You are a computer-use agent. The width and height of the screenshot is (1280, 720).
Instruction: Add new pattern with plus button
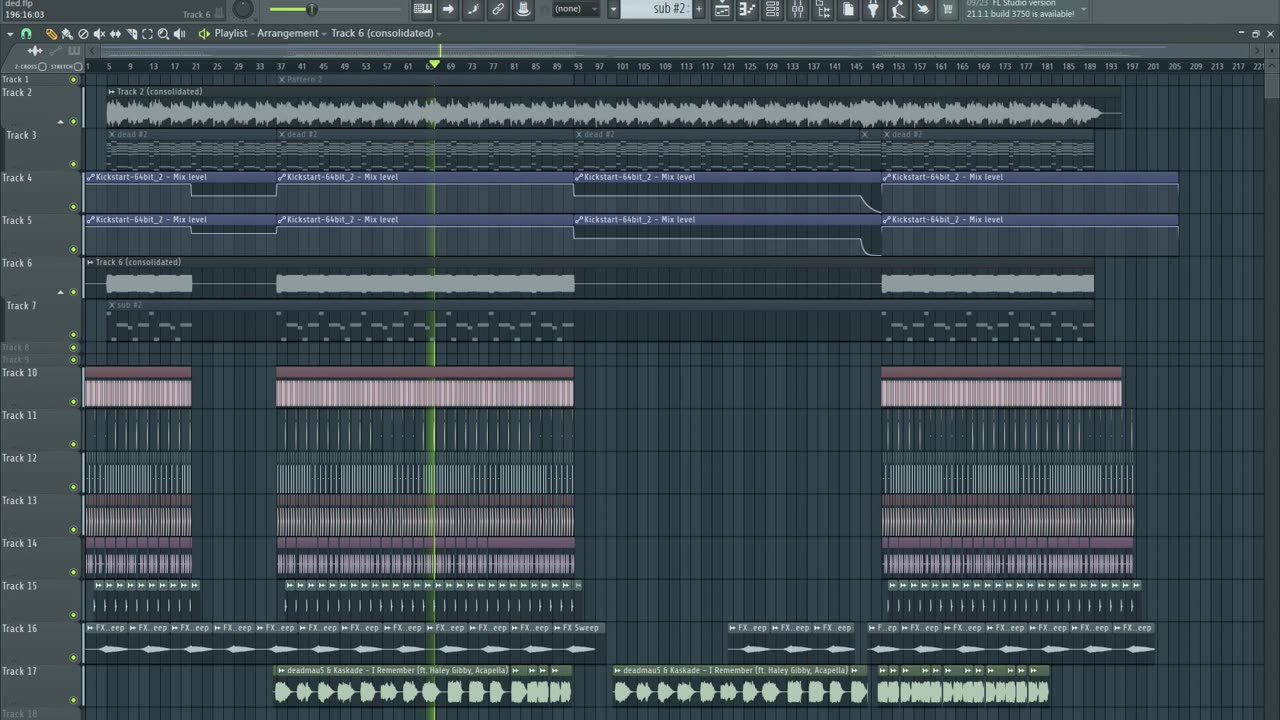tap(698, 9)
